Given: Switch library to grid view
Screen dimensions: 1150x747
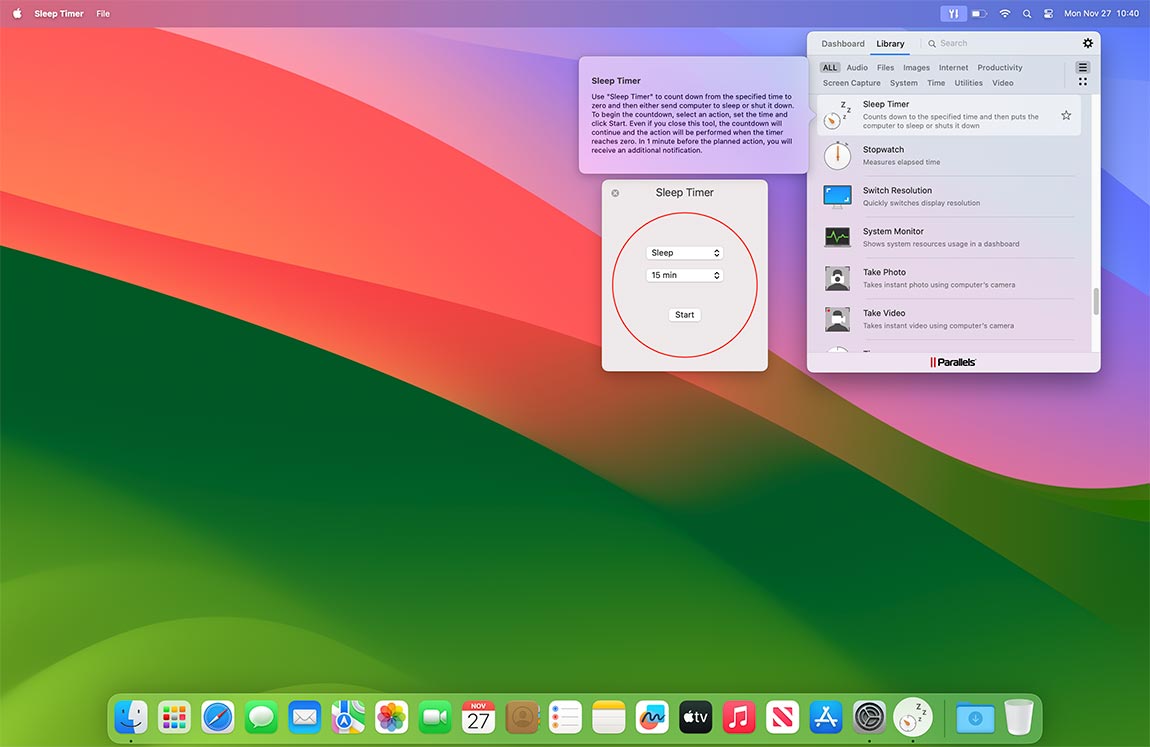Looking at the screenshot, I should coord(1082,82).
